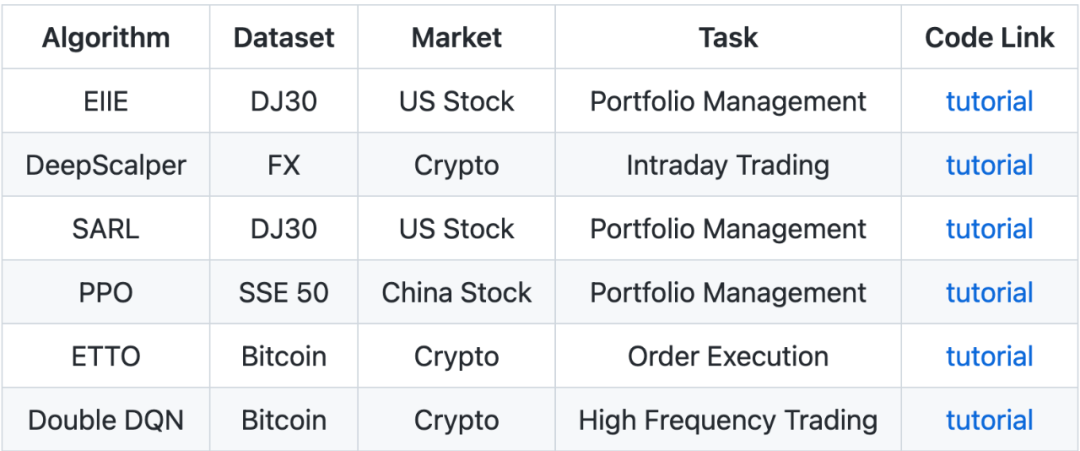Click the Task column header
Viewport: 1080px width, 451px height.
[728, 38]
